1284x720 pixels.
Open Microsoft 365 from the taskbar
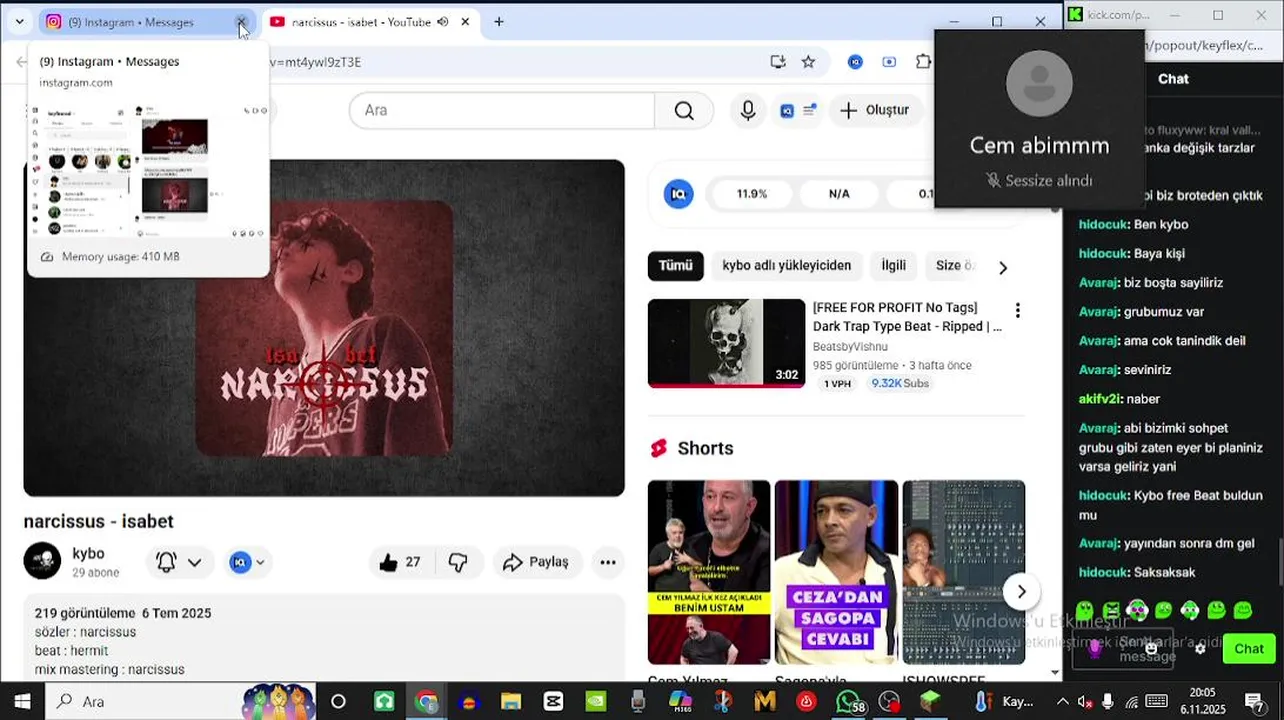[x=680, y=702]
